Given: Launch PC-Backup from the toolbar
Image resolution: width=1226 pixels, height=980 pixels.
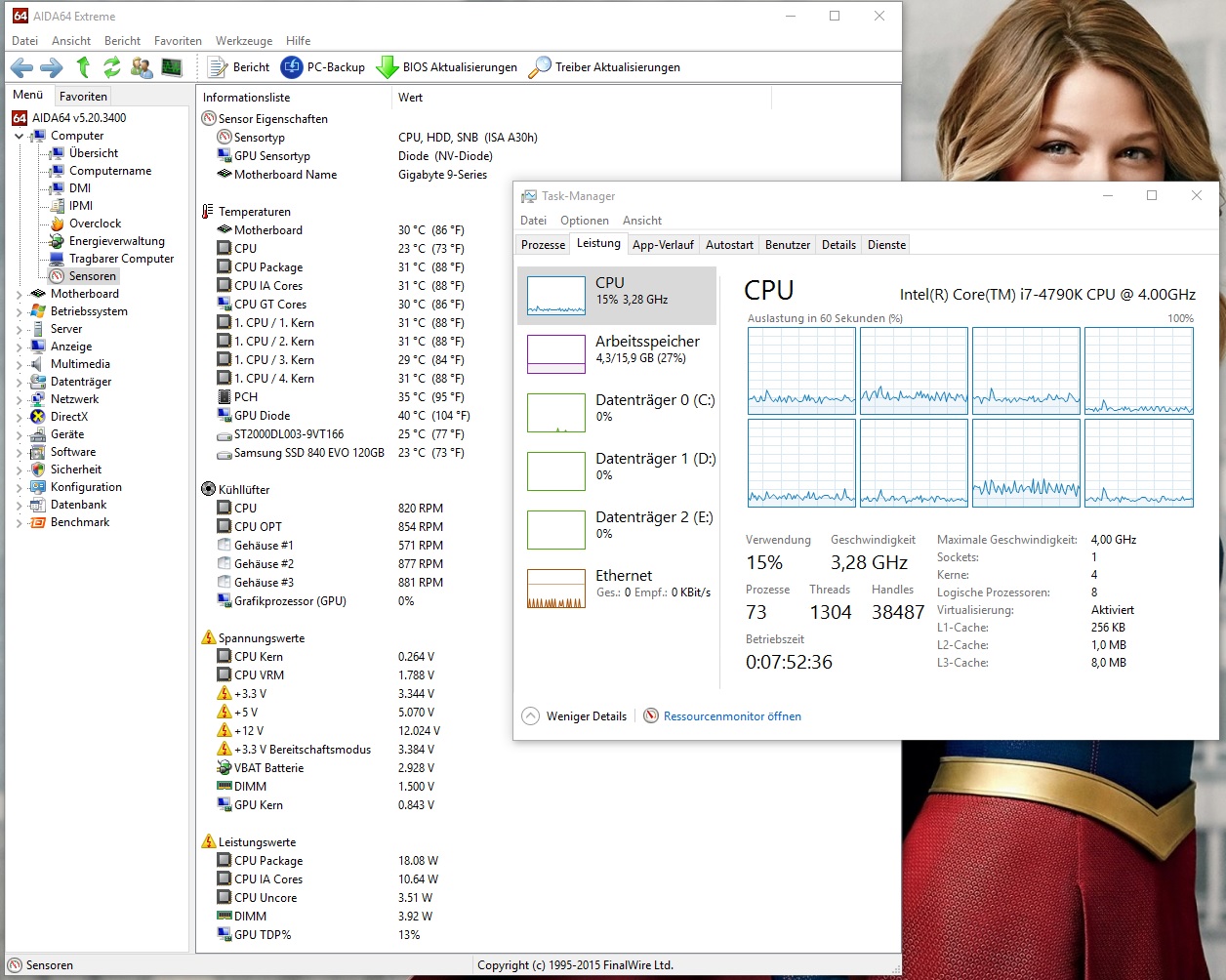Looking at the screenshot, I should [323, 67].
